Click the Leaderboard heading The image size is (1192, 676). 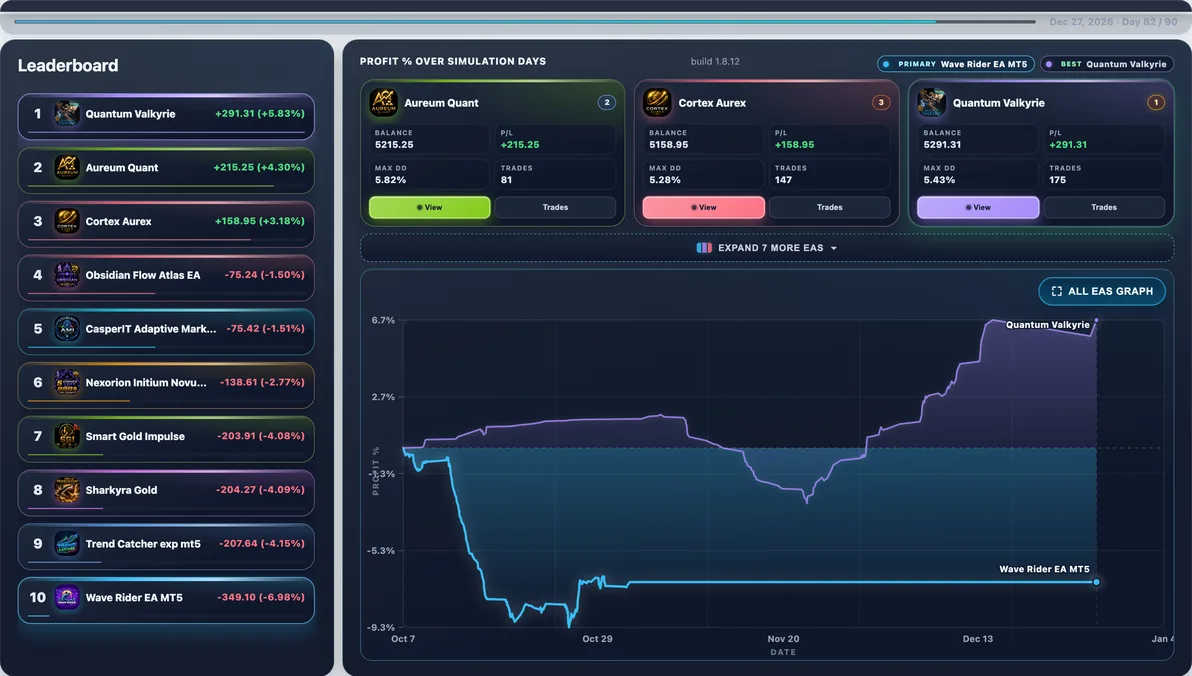[68, 65]
